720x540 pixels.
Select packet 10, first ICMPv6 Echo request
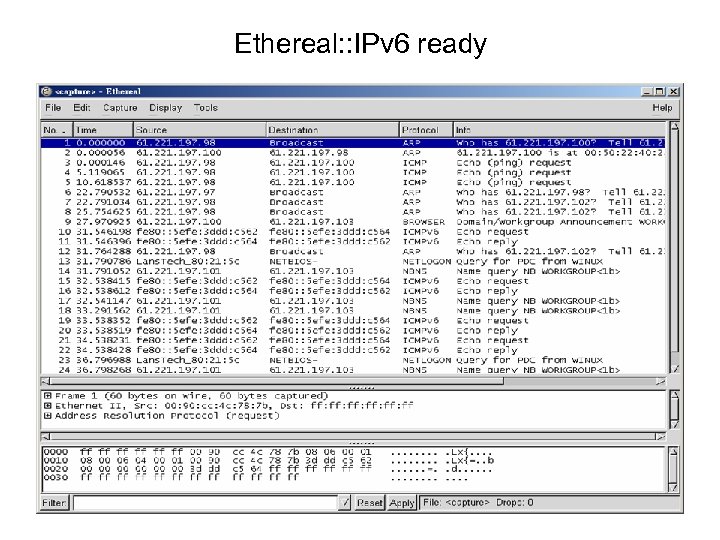353,232
